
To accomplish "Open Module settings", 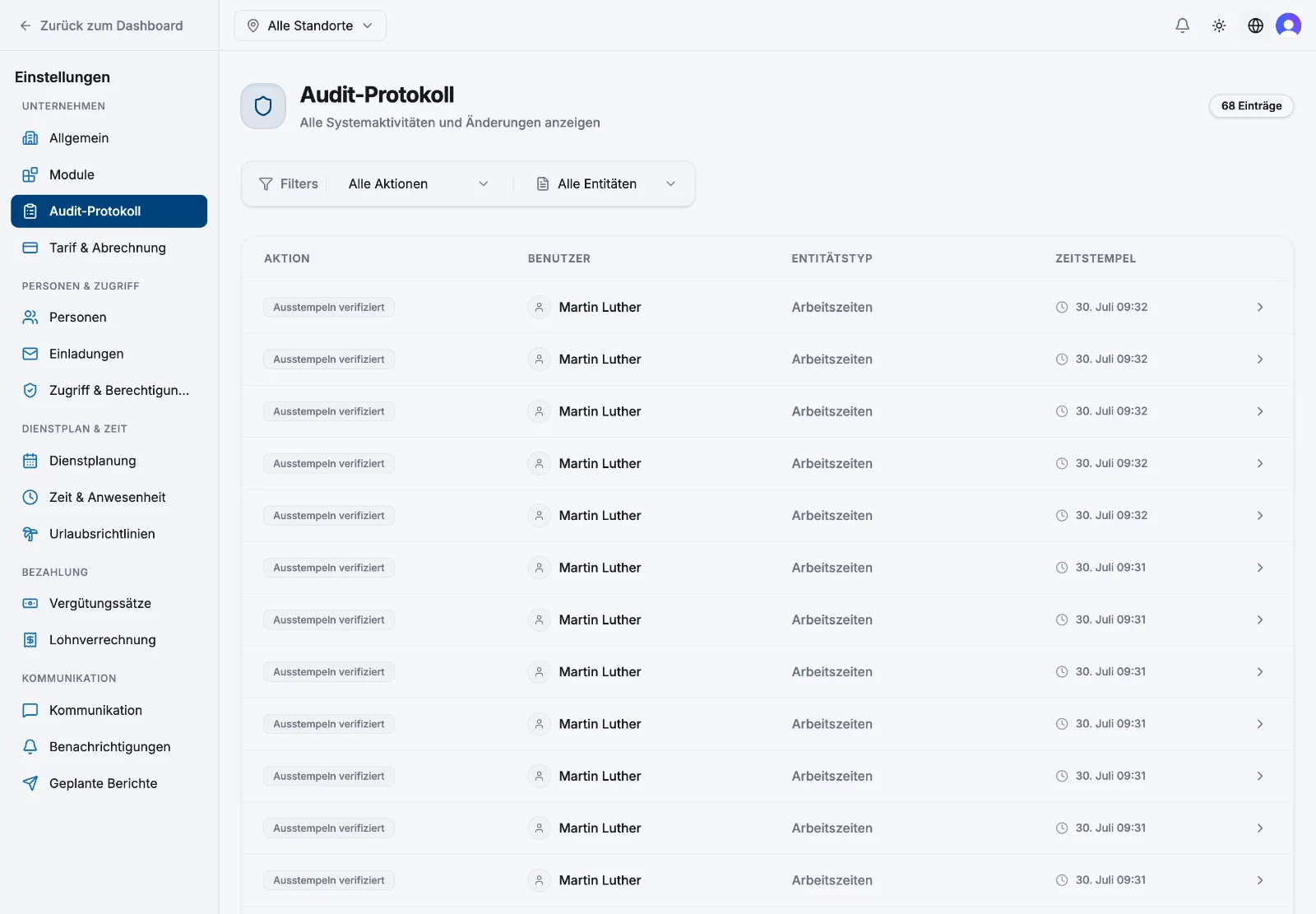I will pos(109,174).
